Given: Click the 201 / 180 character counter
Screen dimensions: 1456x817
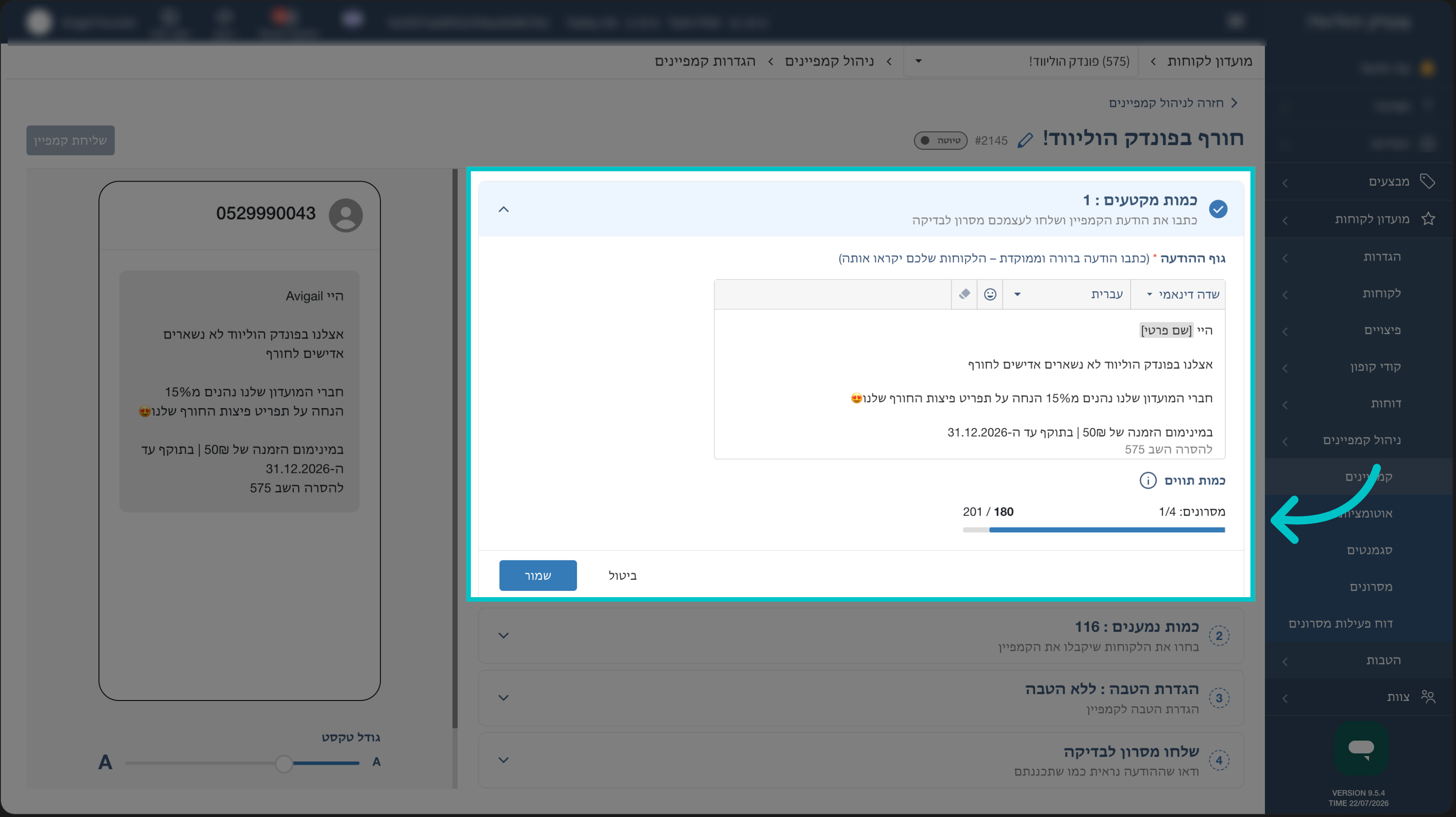Looking at the screenshot, I should pyautogui.click(x=988, y=512).
